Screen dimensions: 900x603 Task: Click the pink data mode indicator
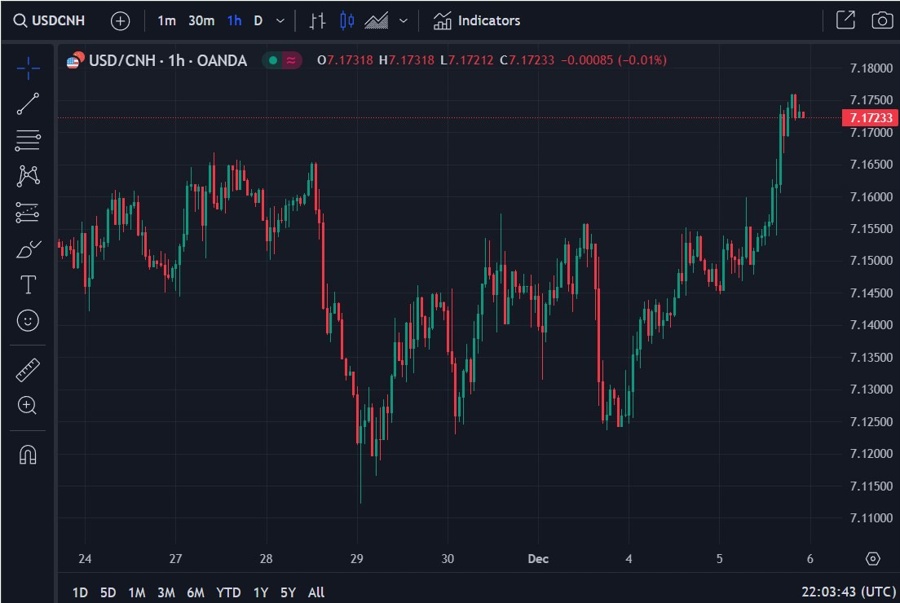[x=292, y=60]
